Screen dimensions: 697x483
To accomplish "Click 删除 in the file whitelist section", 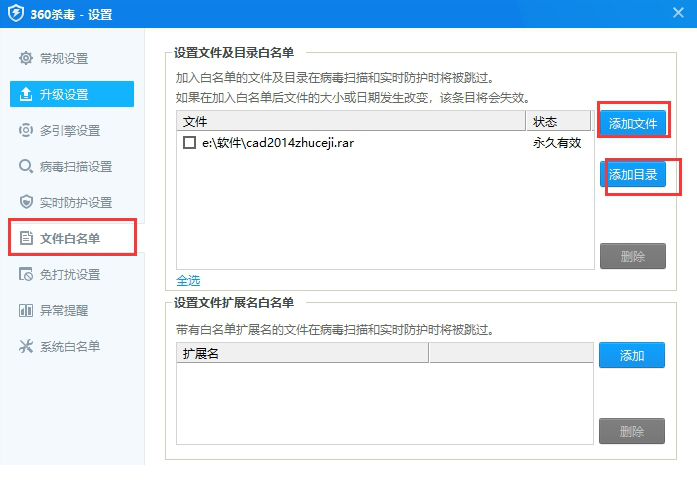I will click(x=633, y=256).
